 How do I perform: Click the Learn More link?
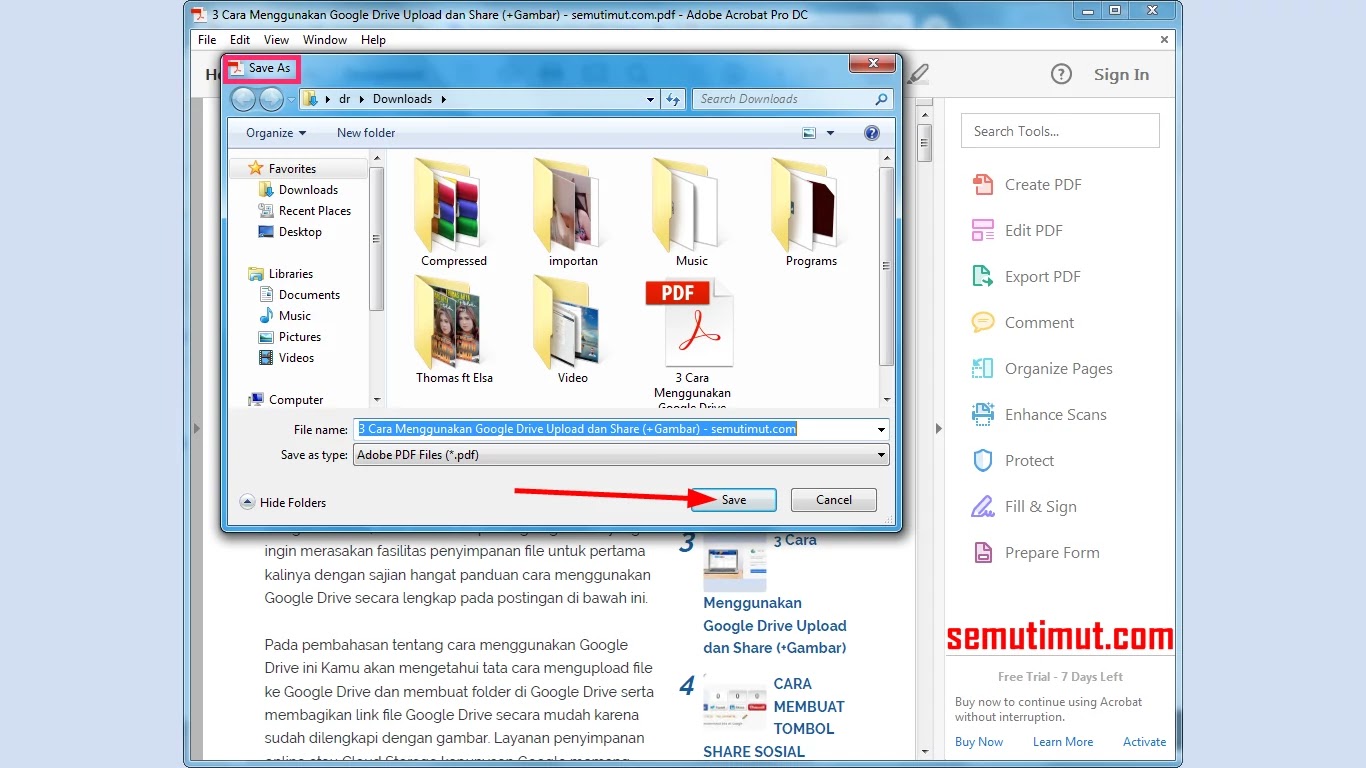pos(1063,742)
